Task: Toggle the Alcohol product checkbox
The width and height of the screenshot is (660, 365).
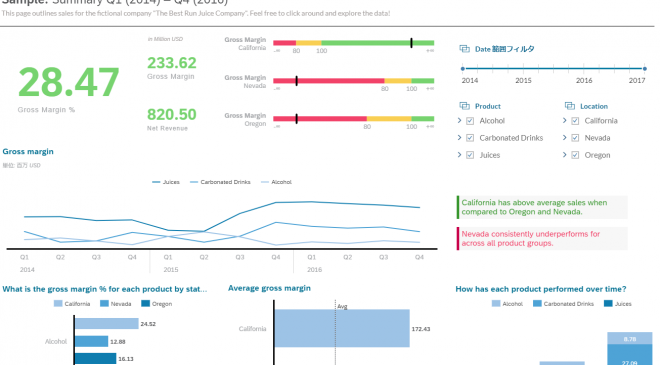Action: [x=470, y=121]
